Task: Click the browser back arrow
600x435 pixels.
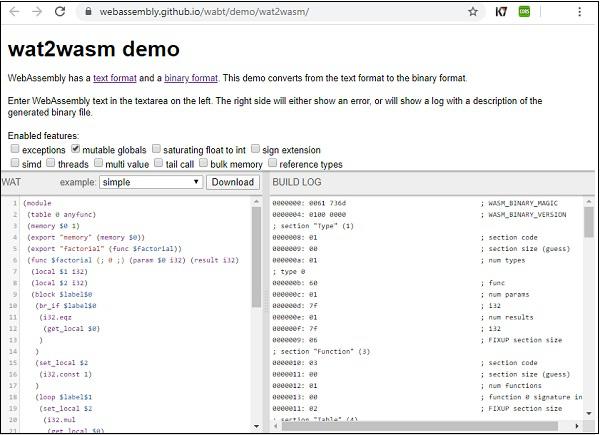Action: (14, 12)
